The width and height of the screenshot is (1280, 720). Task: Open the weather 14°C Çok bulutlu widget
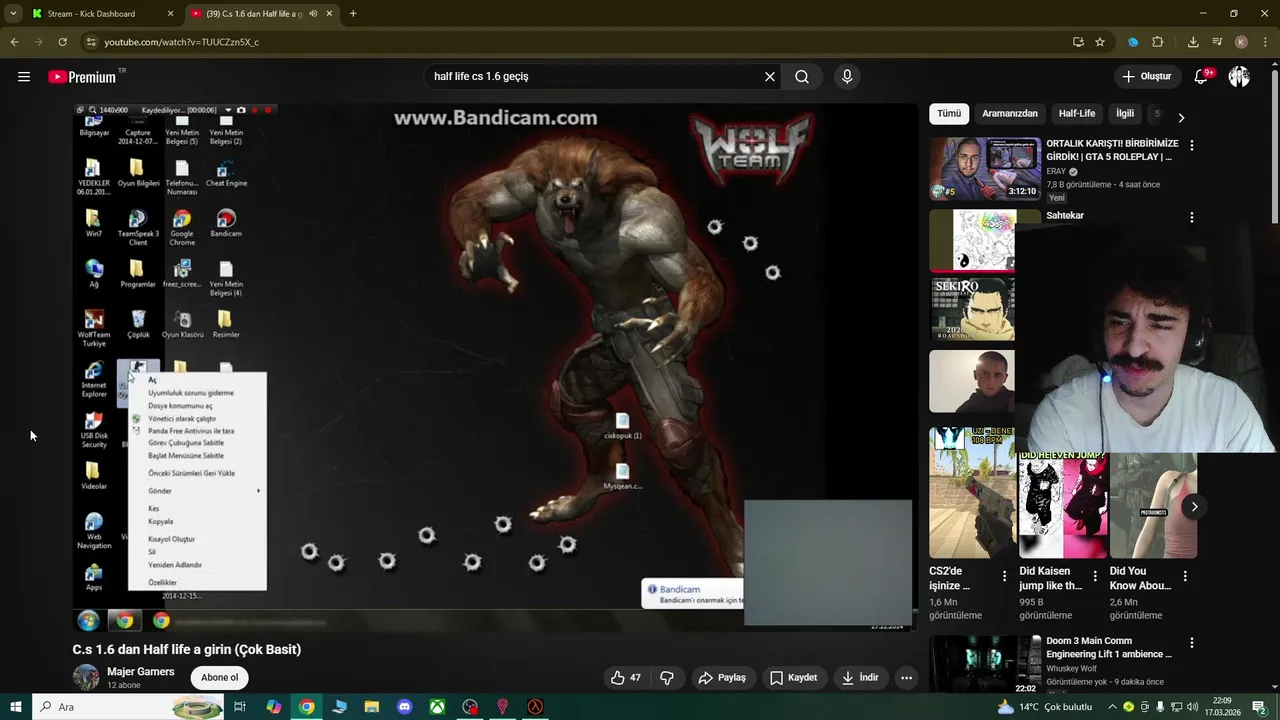(x=1044, y=707)
